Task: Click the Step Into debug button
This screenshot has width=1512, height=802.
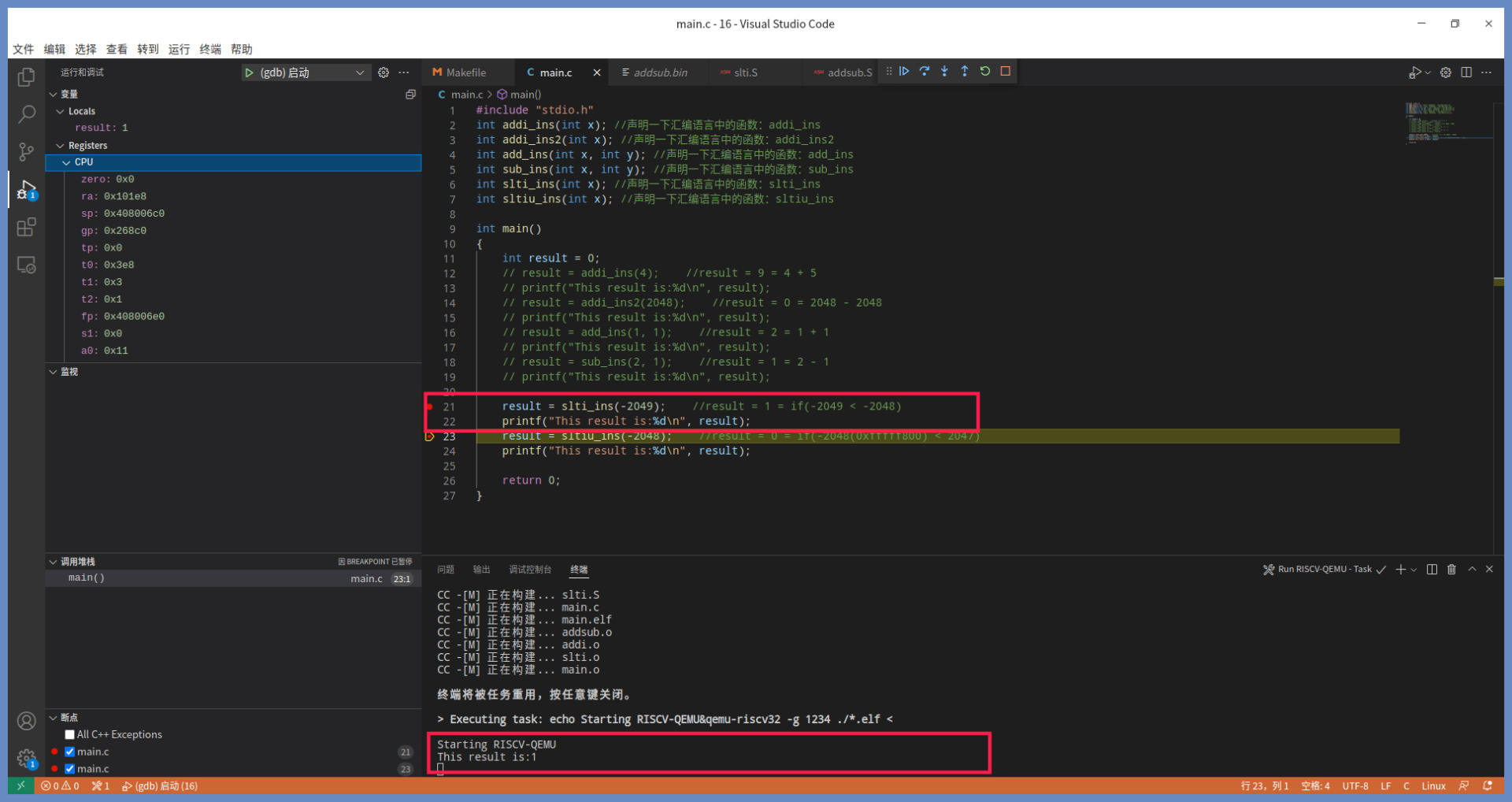Action: coord(944,72)
